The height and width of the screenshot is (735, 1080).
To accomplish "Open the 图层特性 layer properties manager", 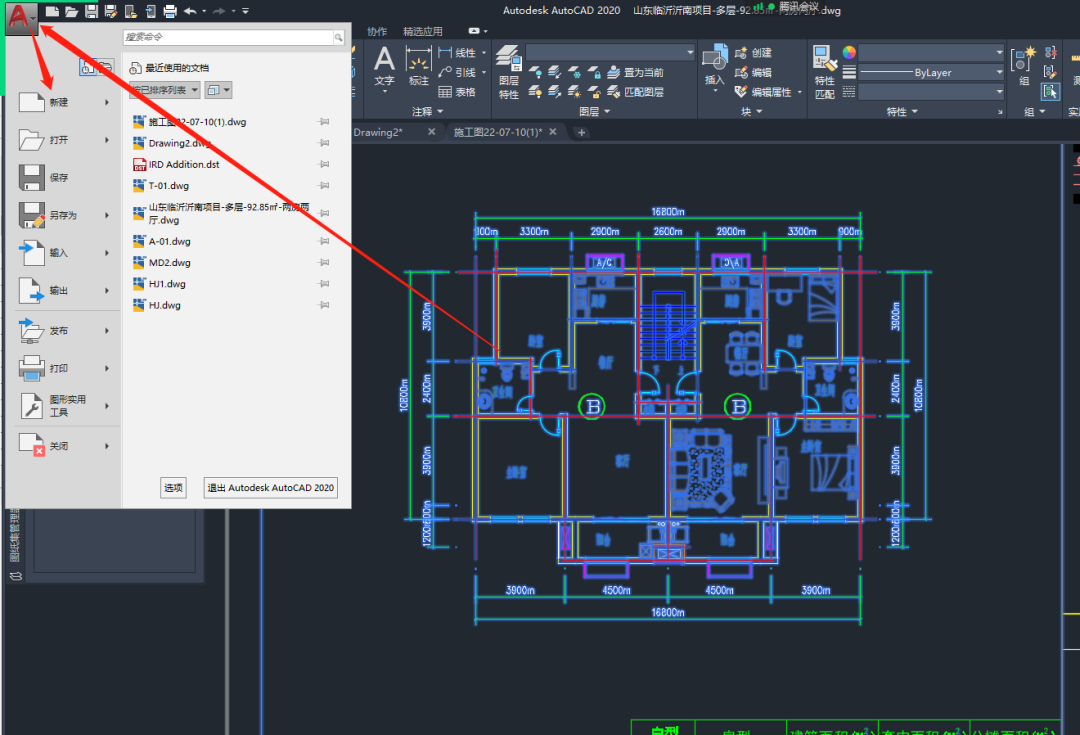I will pyautogui.click(x=509, y=73).
